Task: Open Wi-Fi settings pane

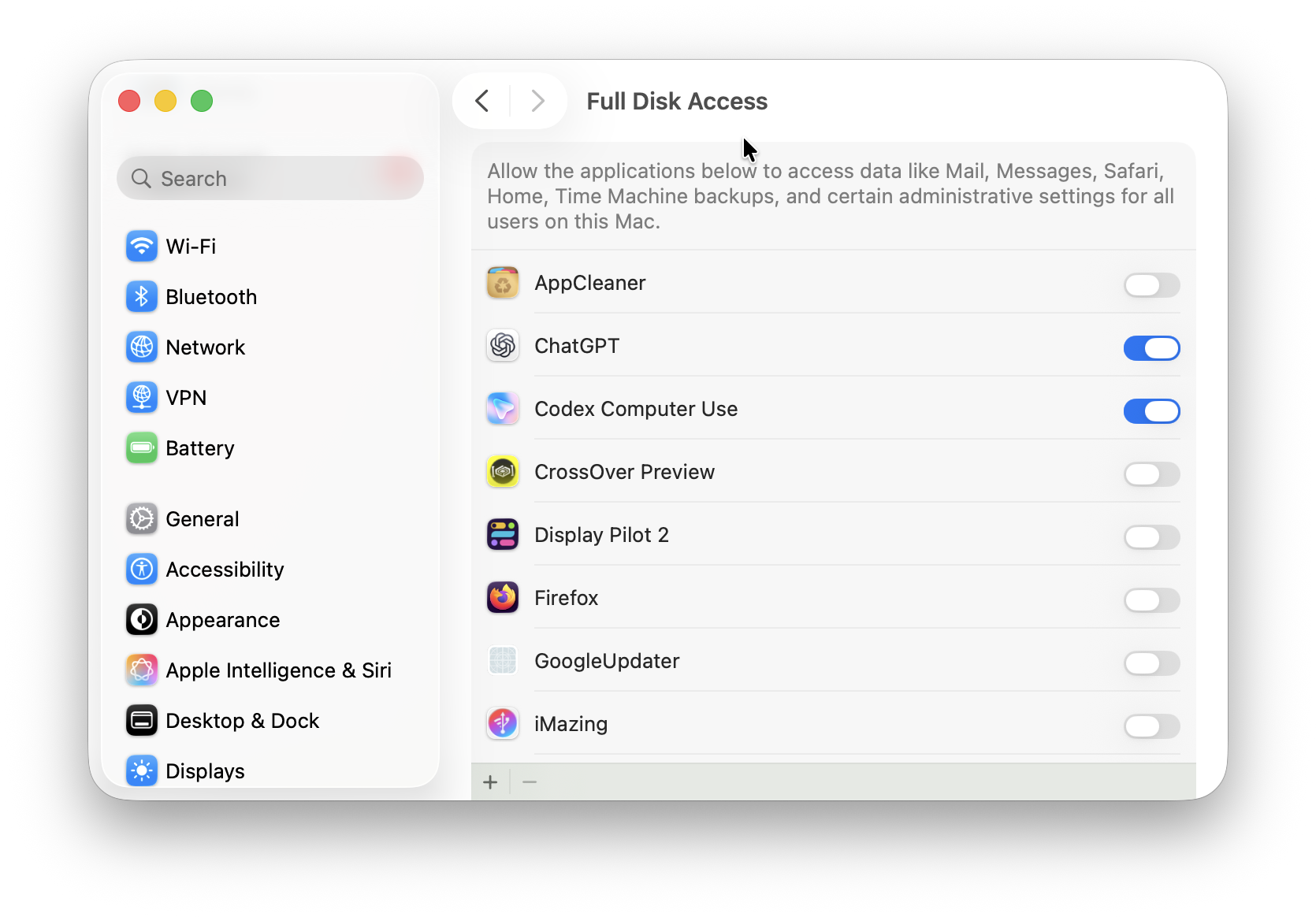Action: (x=270, y=247)
